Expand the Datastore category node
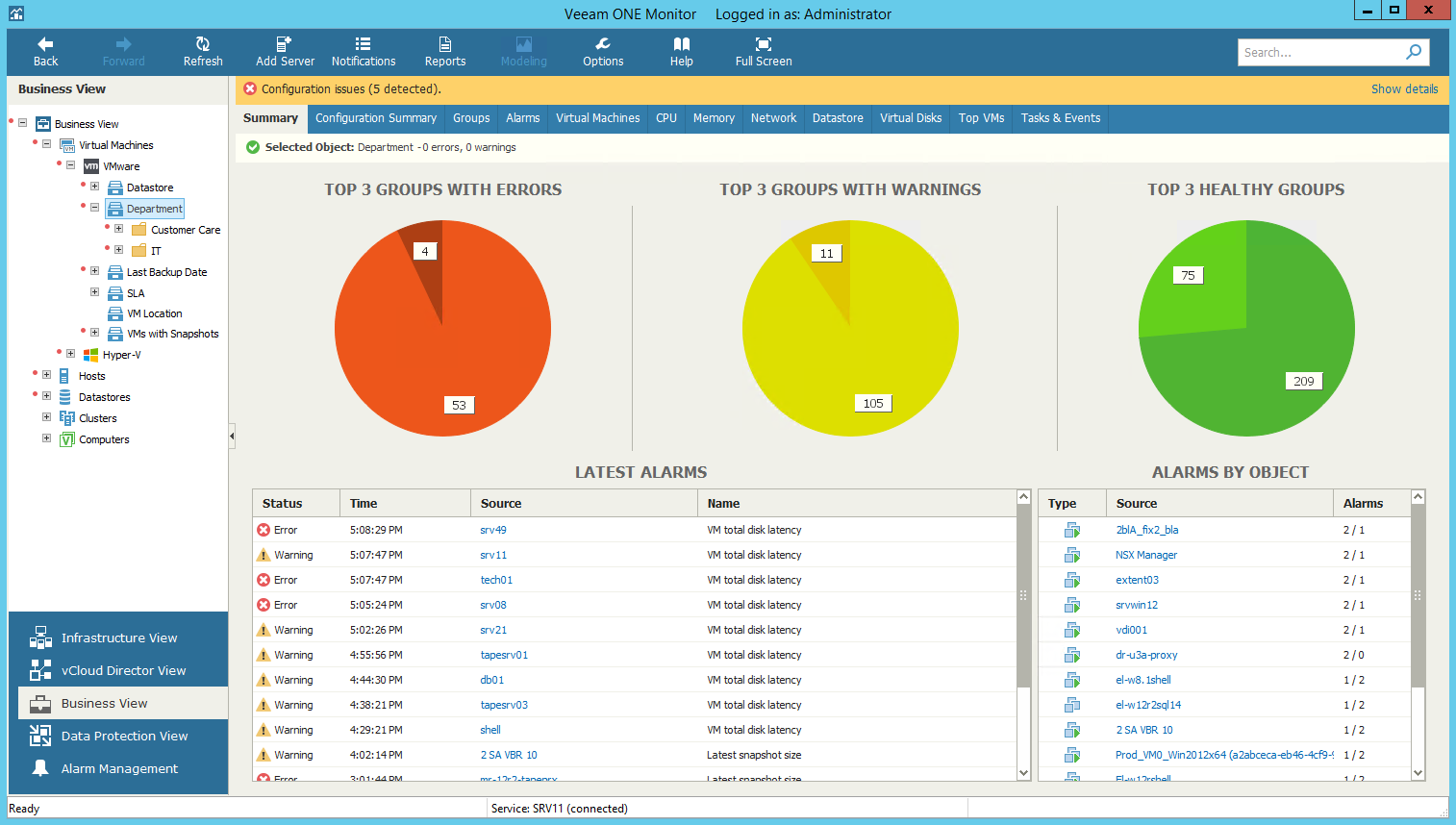The image size is (1456, 825). [94, 187]
